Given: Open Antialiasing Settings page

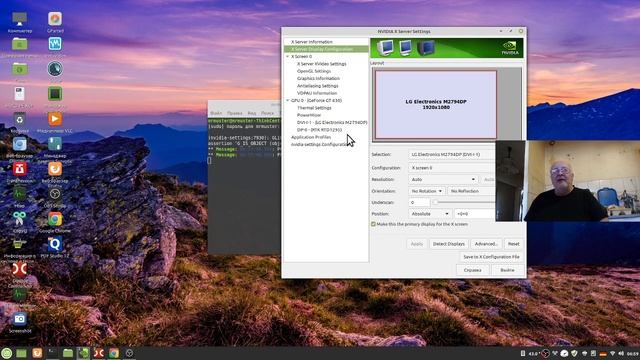Looking at the screenshot, I should coord(318,86).
